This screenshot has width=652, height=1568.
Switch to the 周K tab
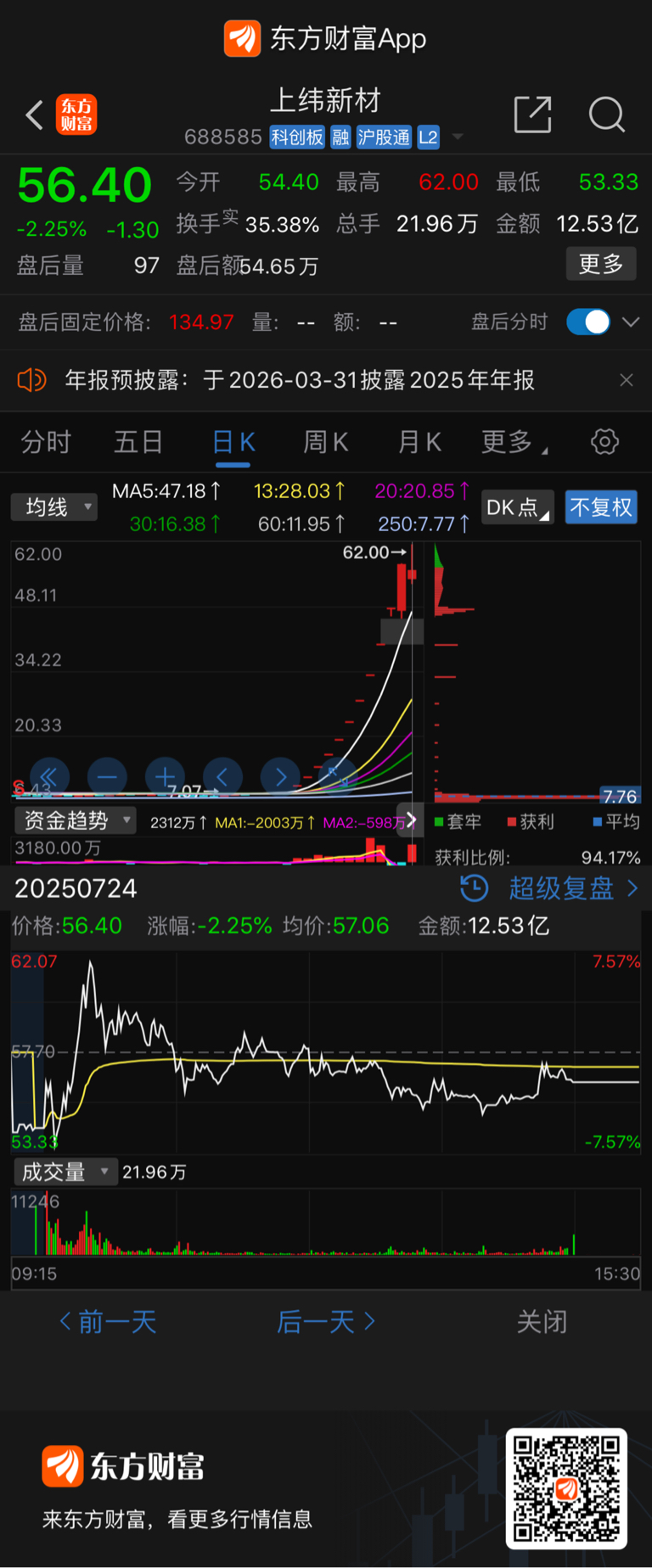[326, 442]
